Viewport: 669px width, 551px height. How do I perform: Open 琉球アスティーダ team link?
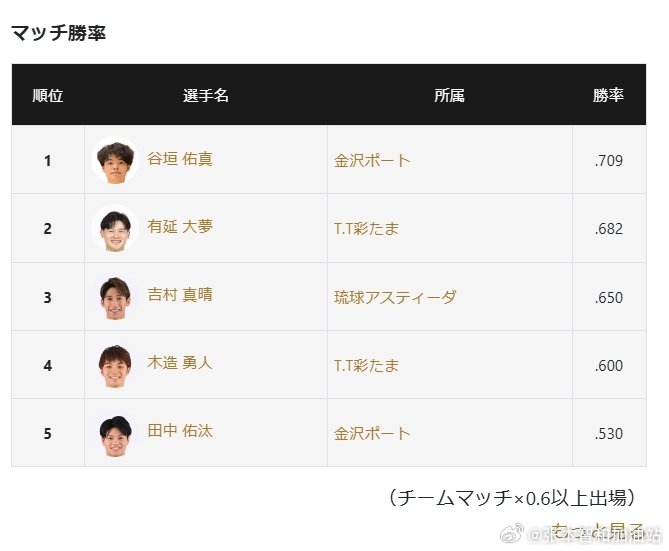pyautogui.click(x=395, y=297)
